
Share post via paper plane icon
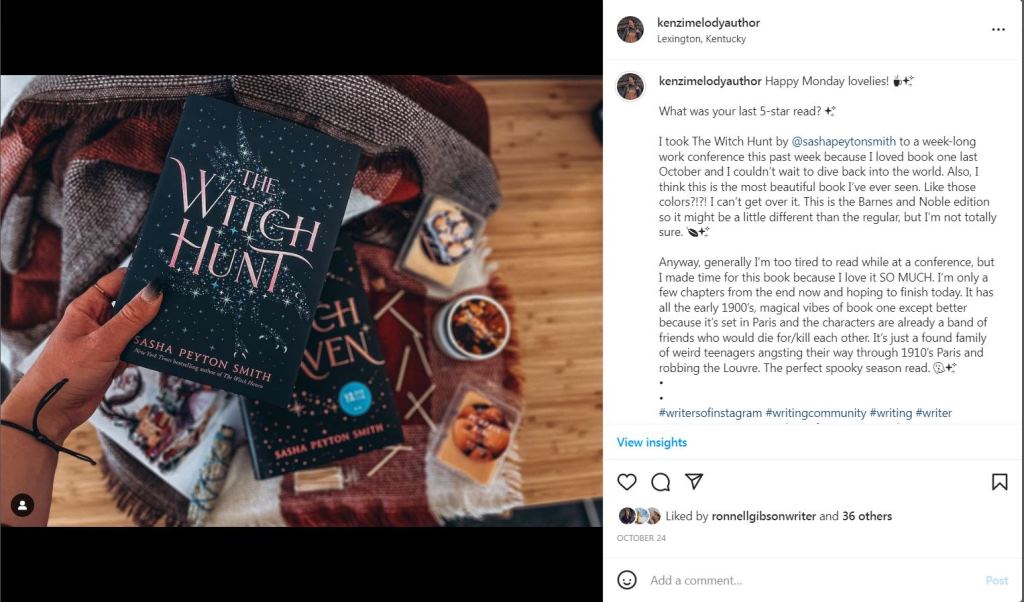(694, 481)
